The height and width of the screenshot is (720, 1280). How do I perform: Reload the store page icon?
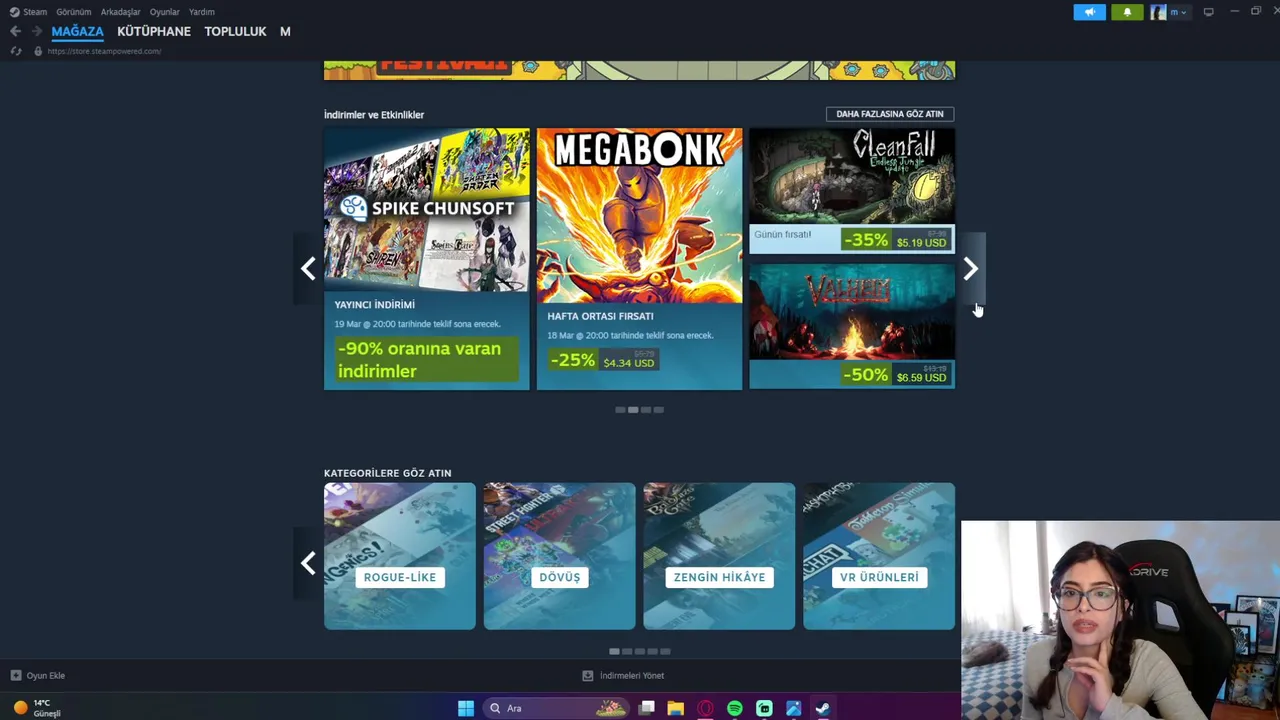pyautogui.click(x=15, y=51)
